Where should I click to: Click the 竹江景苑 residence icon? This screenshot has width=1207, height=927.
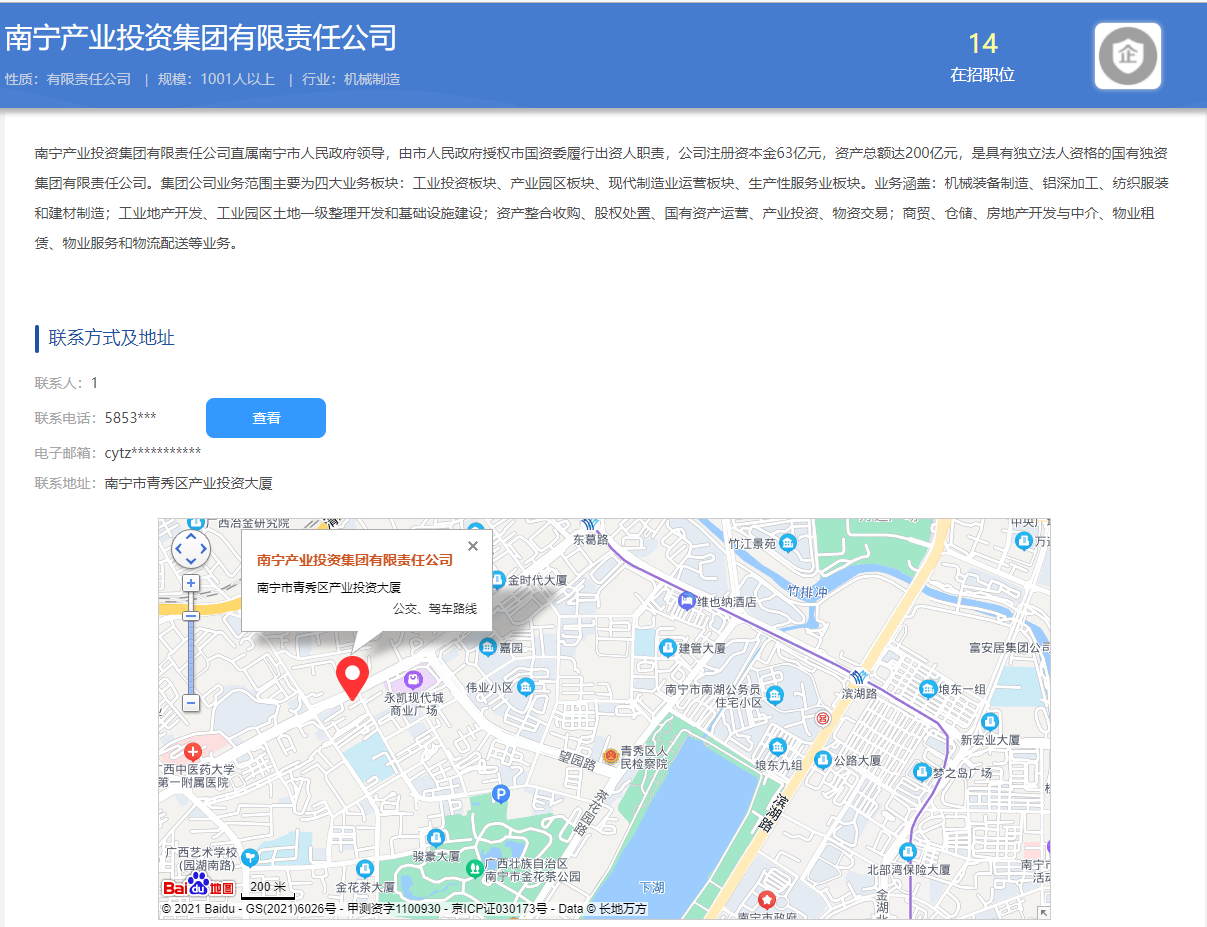[x=788, y=543]
